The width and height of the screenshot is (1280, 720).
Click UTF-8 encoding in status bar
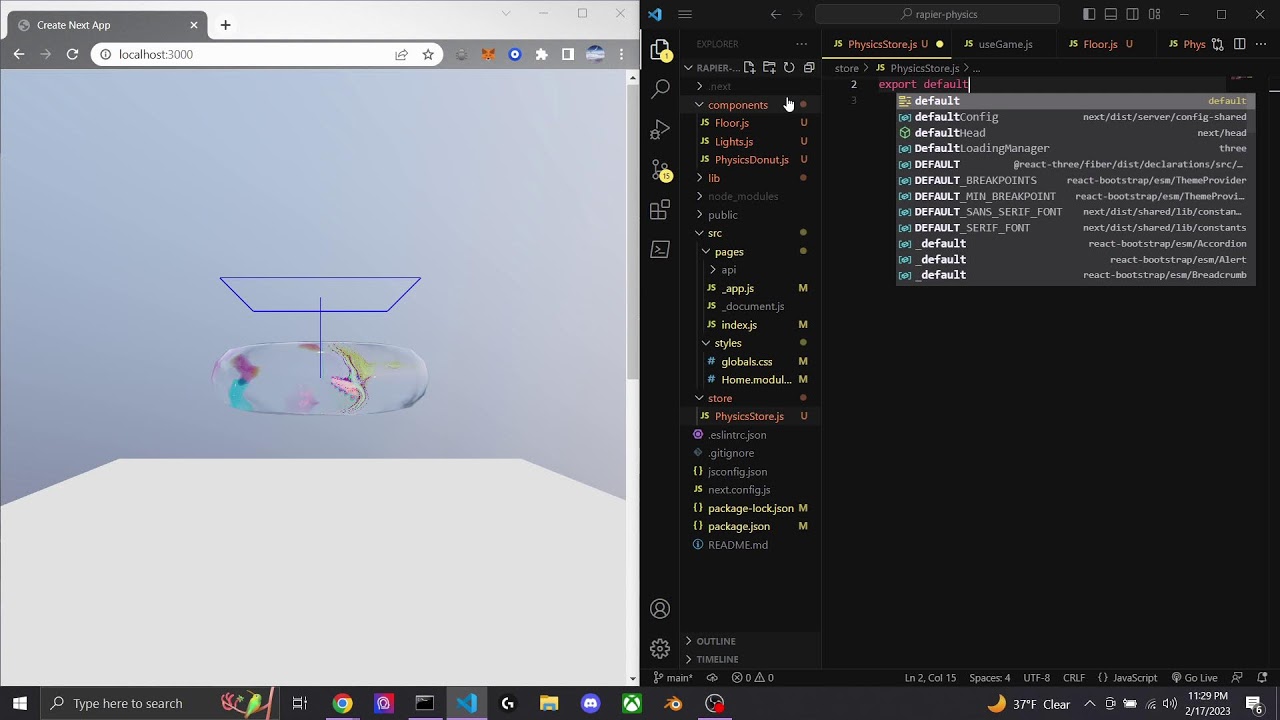(x=1036, y=677)
